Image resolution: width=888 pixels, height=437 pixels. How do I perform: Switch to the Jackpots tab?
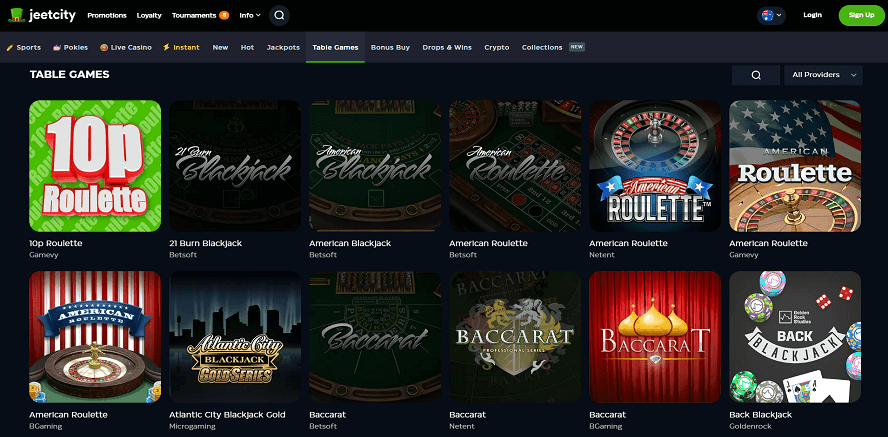click(283, 48)
